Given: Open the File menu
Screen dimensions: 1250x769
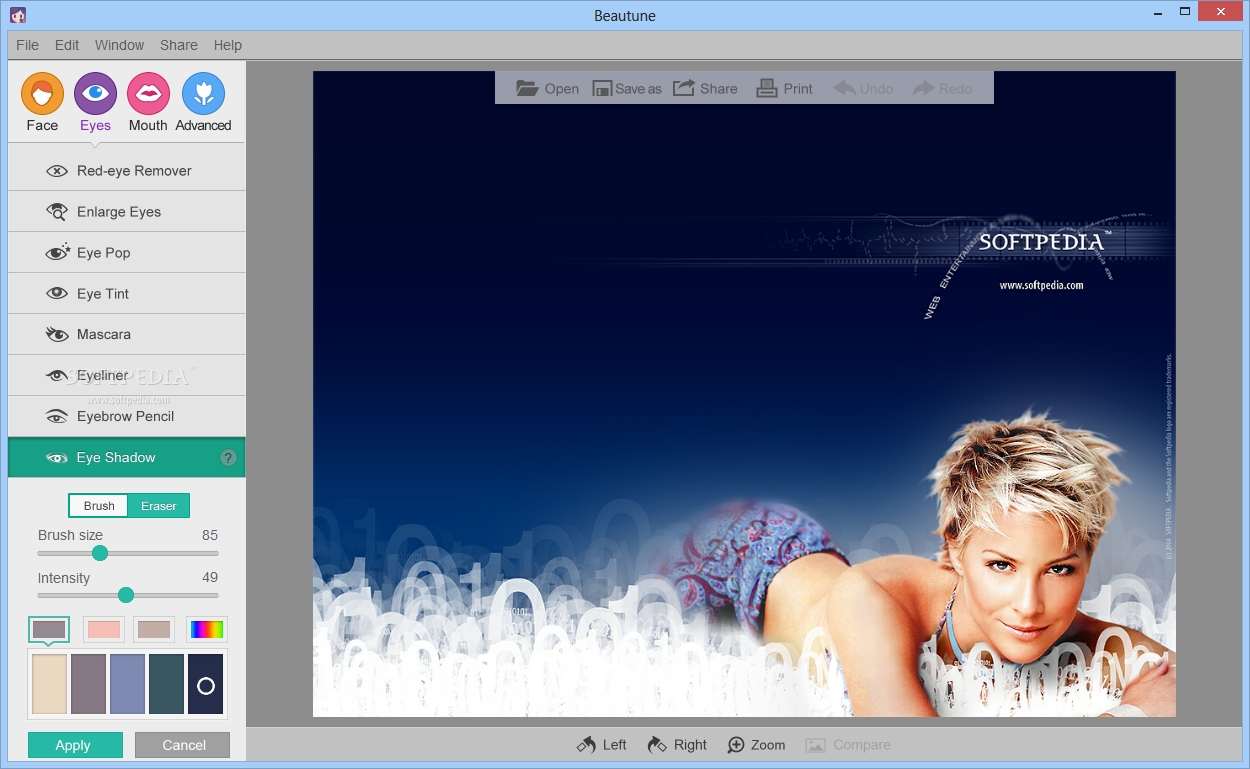Looking at the screenshot, I should coord(28,45).
